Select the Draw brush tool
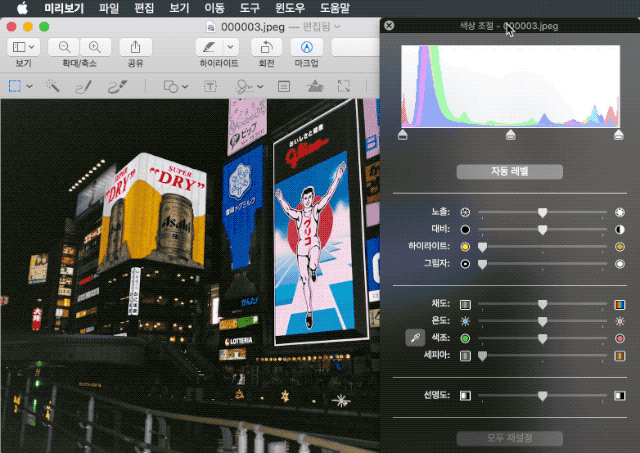This screenshot has width=640, height=453. click(x=117, y=87)
